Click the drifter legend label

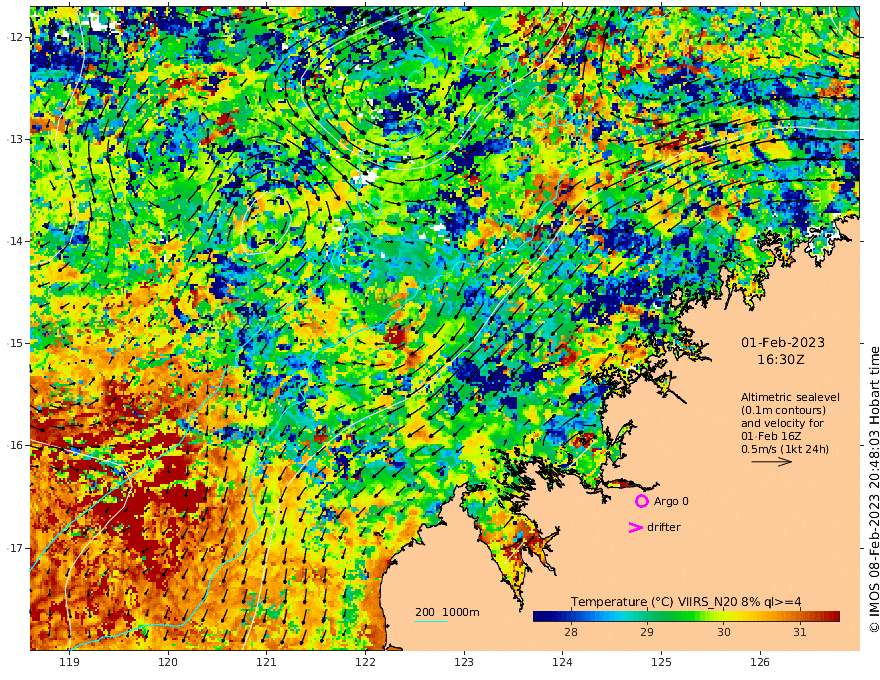click(663, 527)
